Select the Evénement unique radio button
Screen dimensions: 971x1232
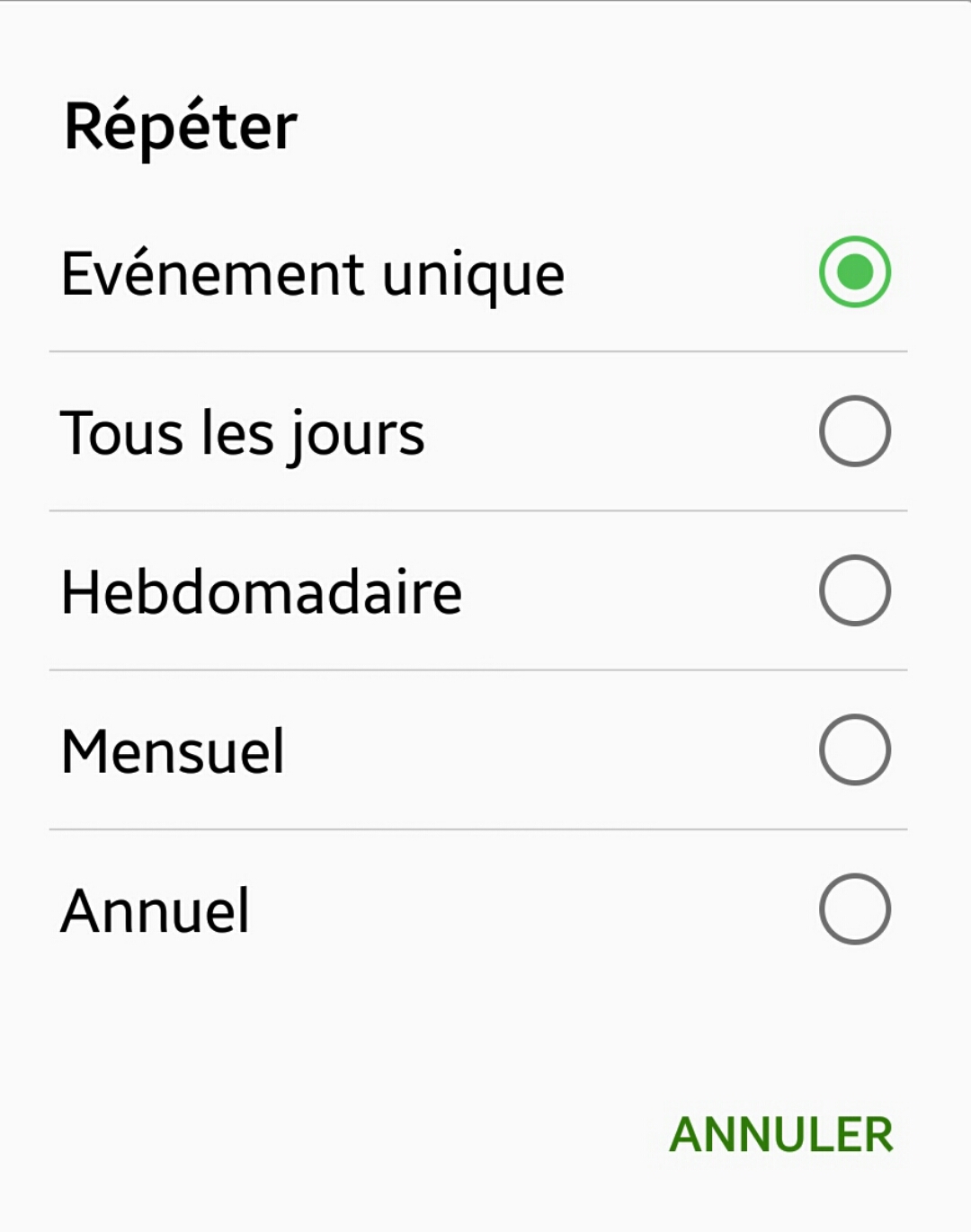(854, 271)
